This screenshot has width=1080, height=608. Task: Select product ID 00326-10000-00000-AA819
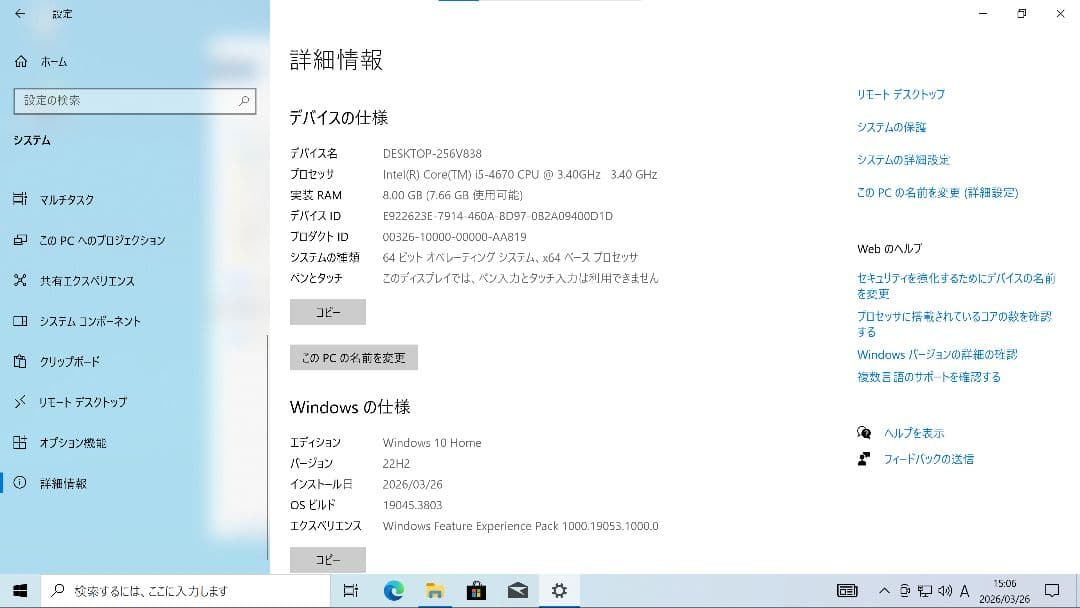[x=454, y=237]
